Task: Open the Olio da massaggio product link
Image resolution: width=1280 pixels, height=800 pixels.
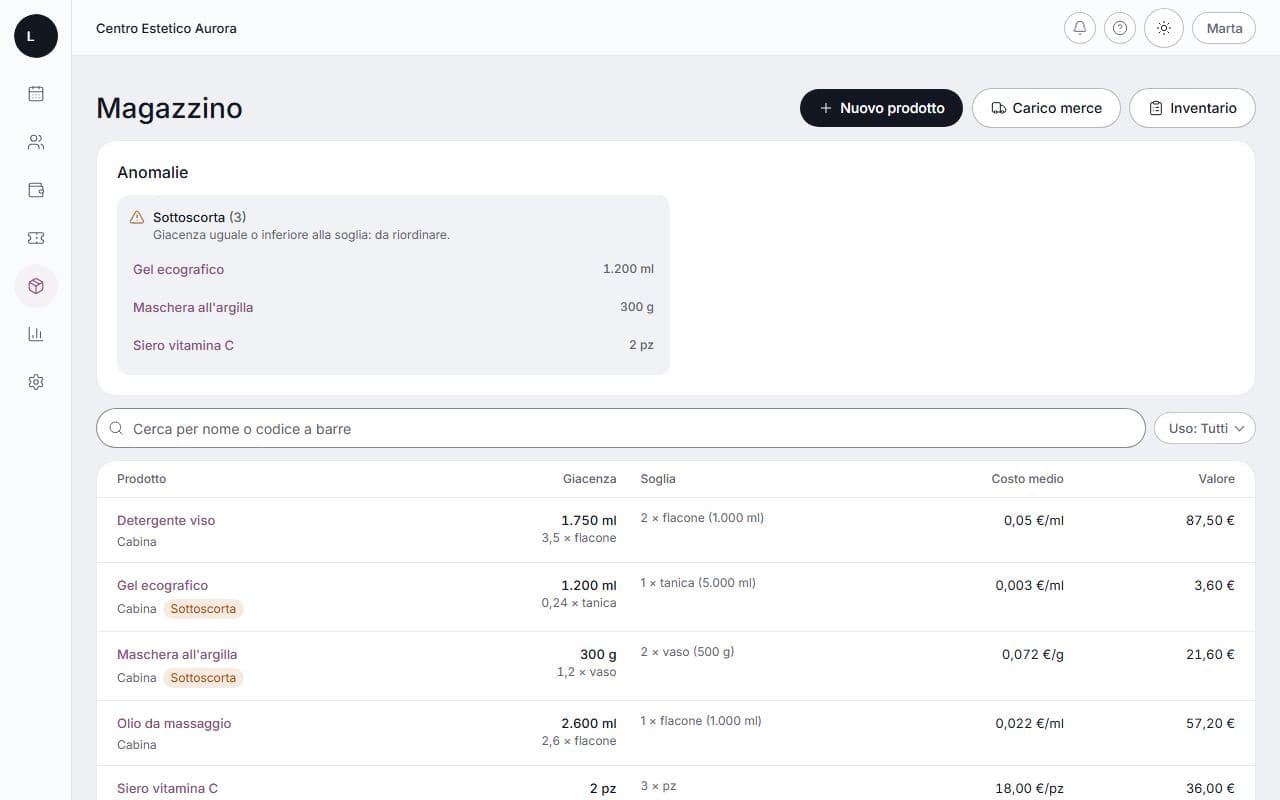Action: click(x=174, y=723)
